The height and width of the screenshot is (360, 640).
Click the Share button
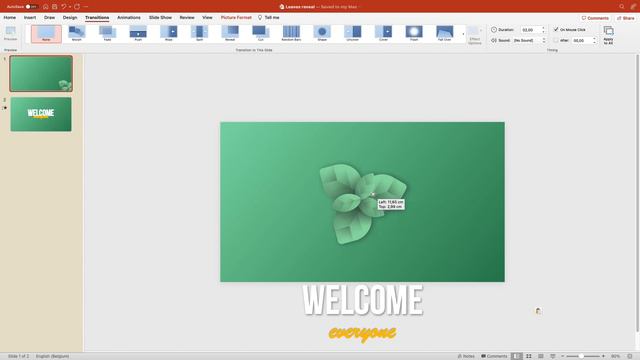click(626, 18)
